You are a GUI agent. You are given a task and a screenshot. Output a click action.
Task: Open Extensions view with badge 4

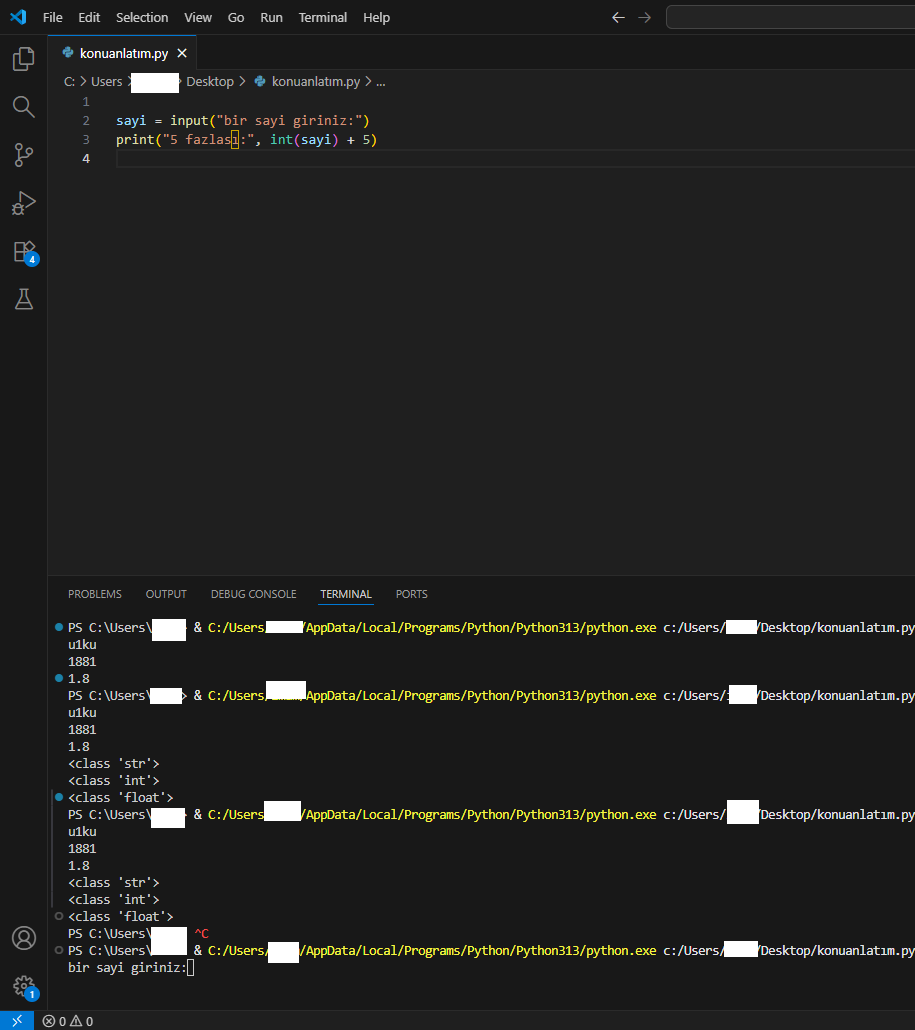25,252
